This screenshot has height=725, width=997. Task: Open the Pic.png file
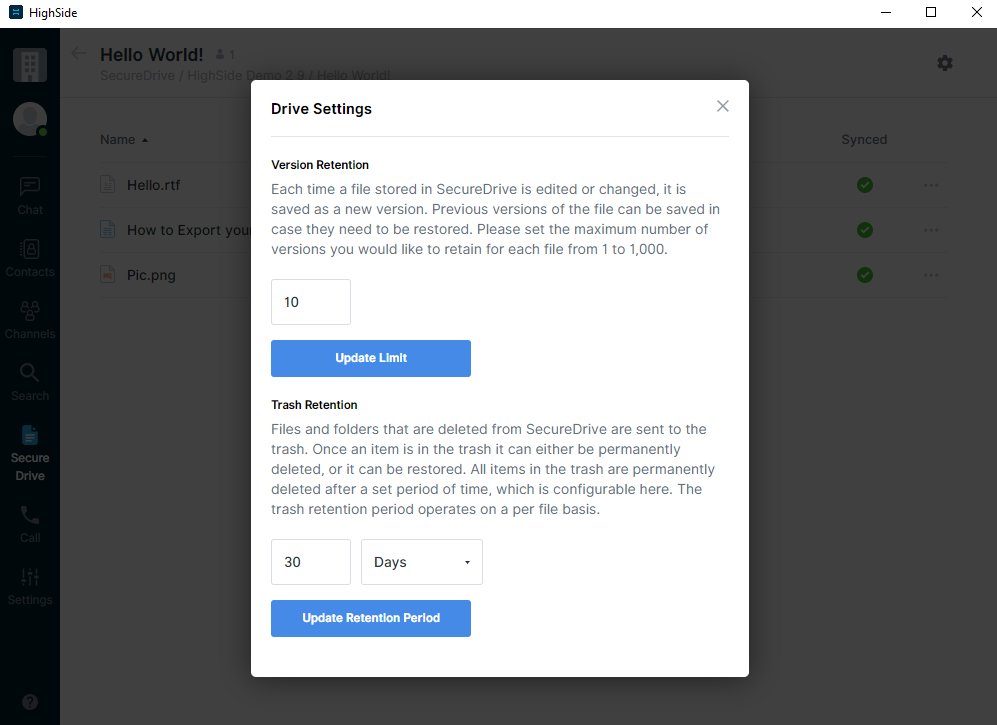[x=151, y=275]
